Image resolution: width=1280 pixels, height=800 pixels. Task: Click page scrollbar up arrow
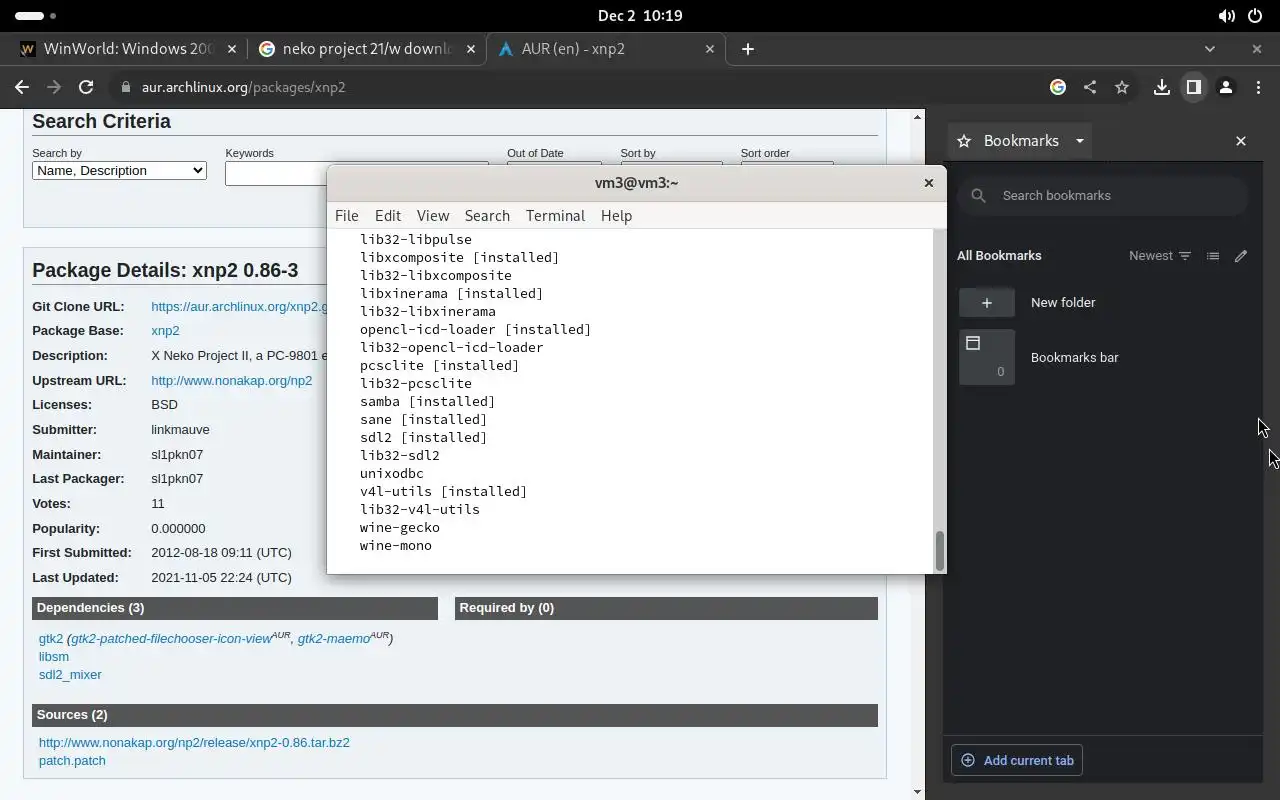[918, 117]
